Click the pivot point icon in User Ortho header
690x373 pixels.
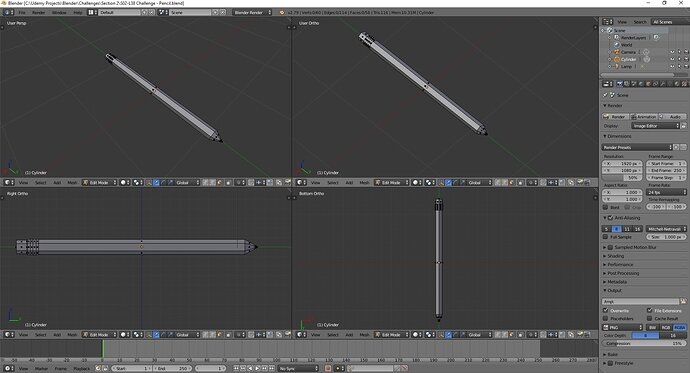[429, 183]
